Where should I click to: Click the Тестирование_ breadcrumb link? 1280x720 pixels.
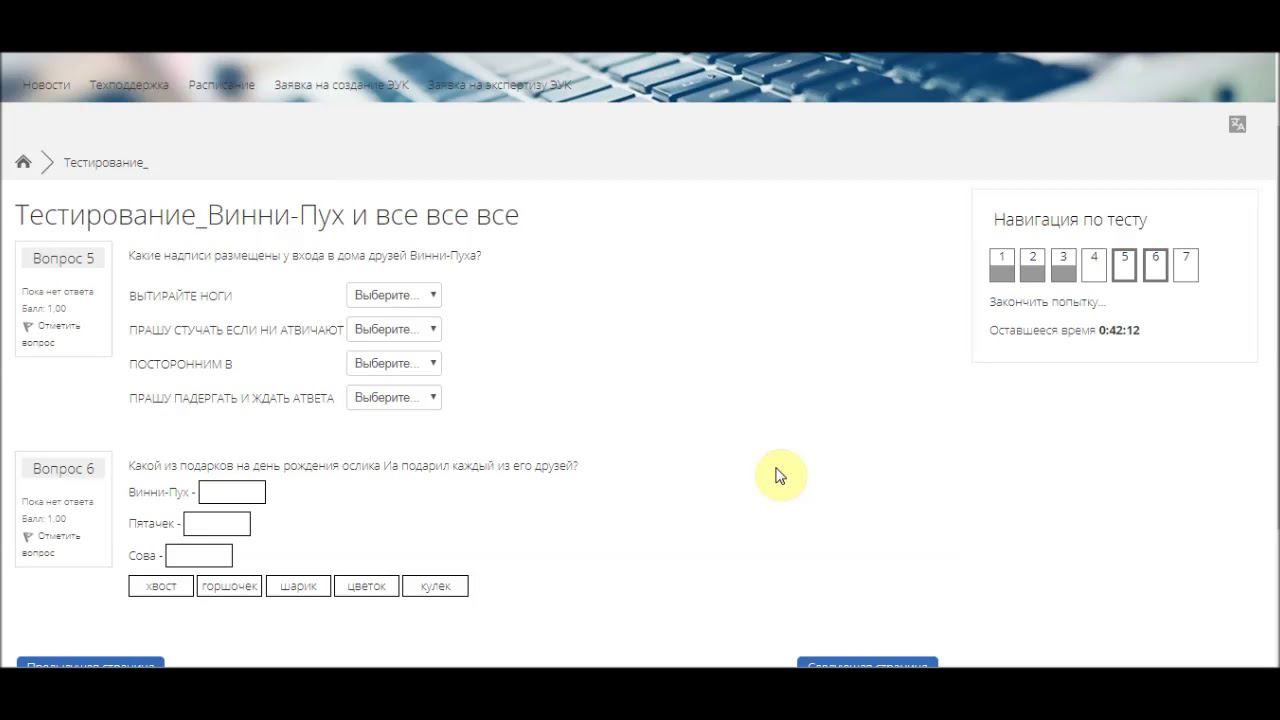[106, 163]
